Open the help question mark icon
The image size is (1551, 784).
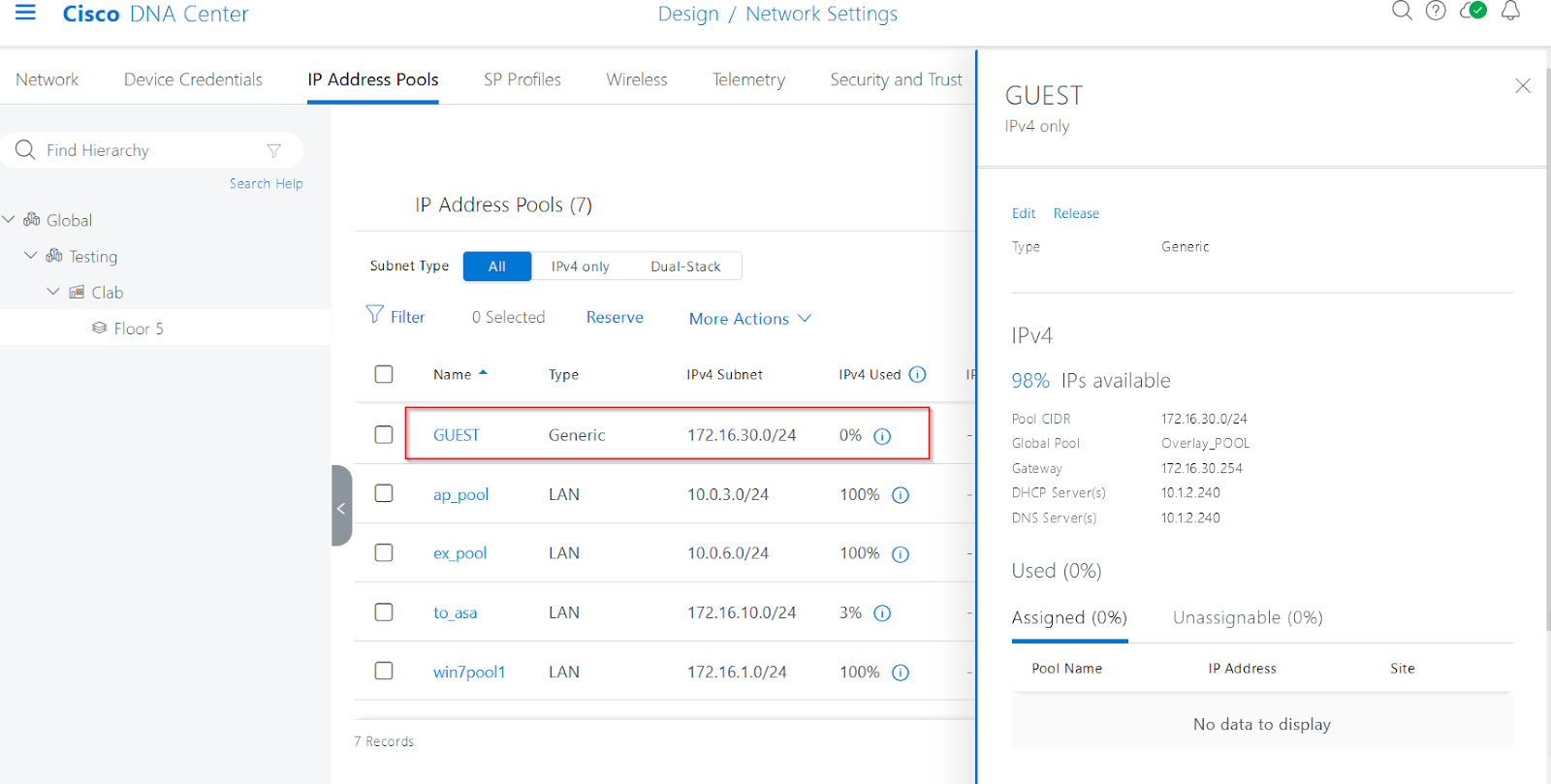pos(1436,11)
